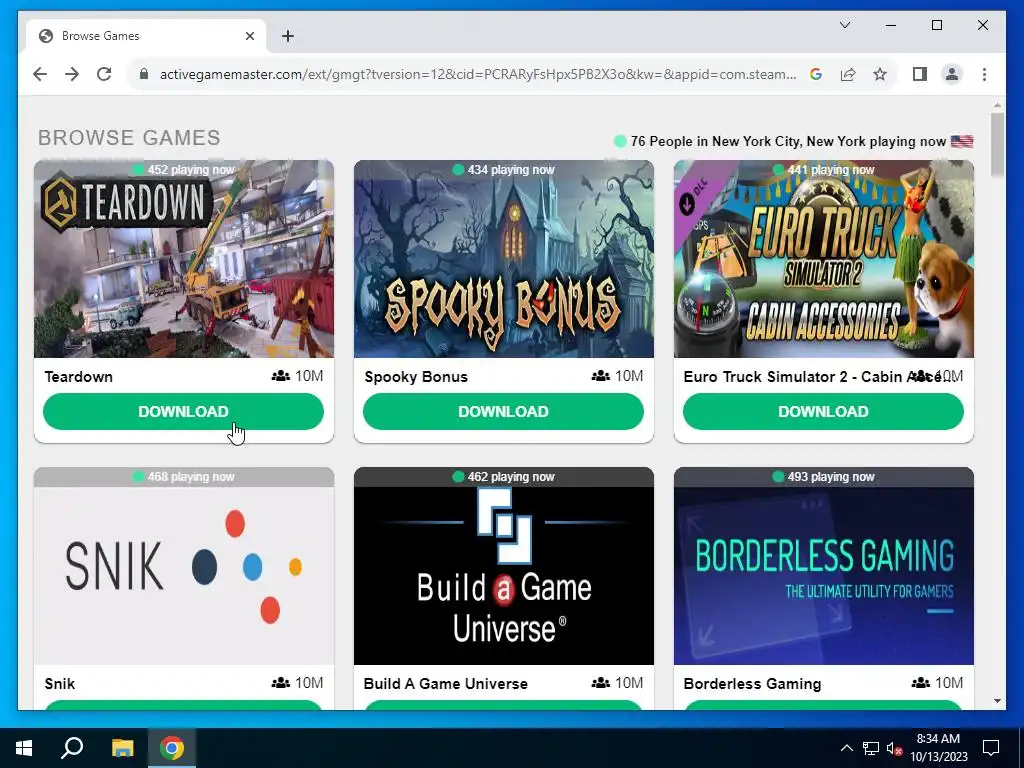1024x768 pixels.
Task: Click the scrollbar down arrow
Action: point(997,701)
